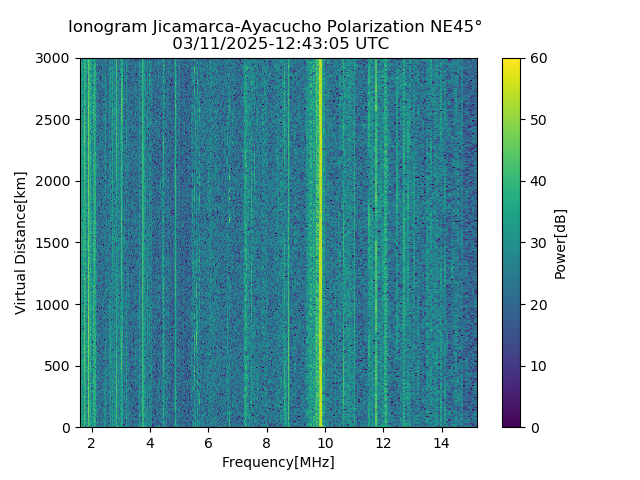Image resolution: width=640 pixels, height=480 pixels.
Task: Click the 2500 tick label on y-axis
Action: coord(52,120)
